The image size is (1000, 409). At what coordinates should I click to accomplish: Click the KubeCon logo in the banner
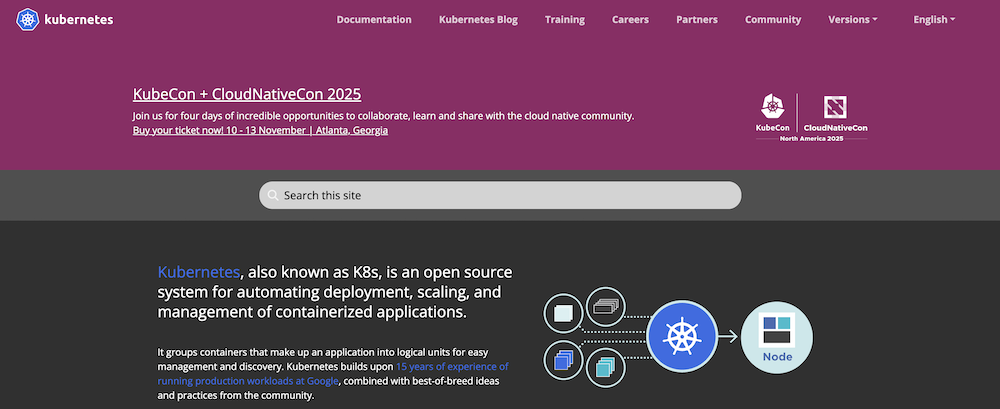click(773, 113)
